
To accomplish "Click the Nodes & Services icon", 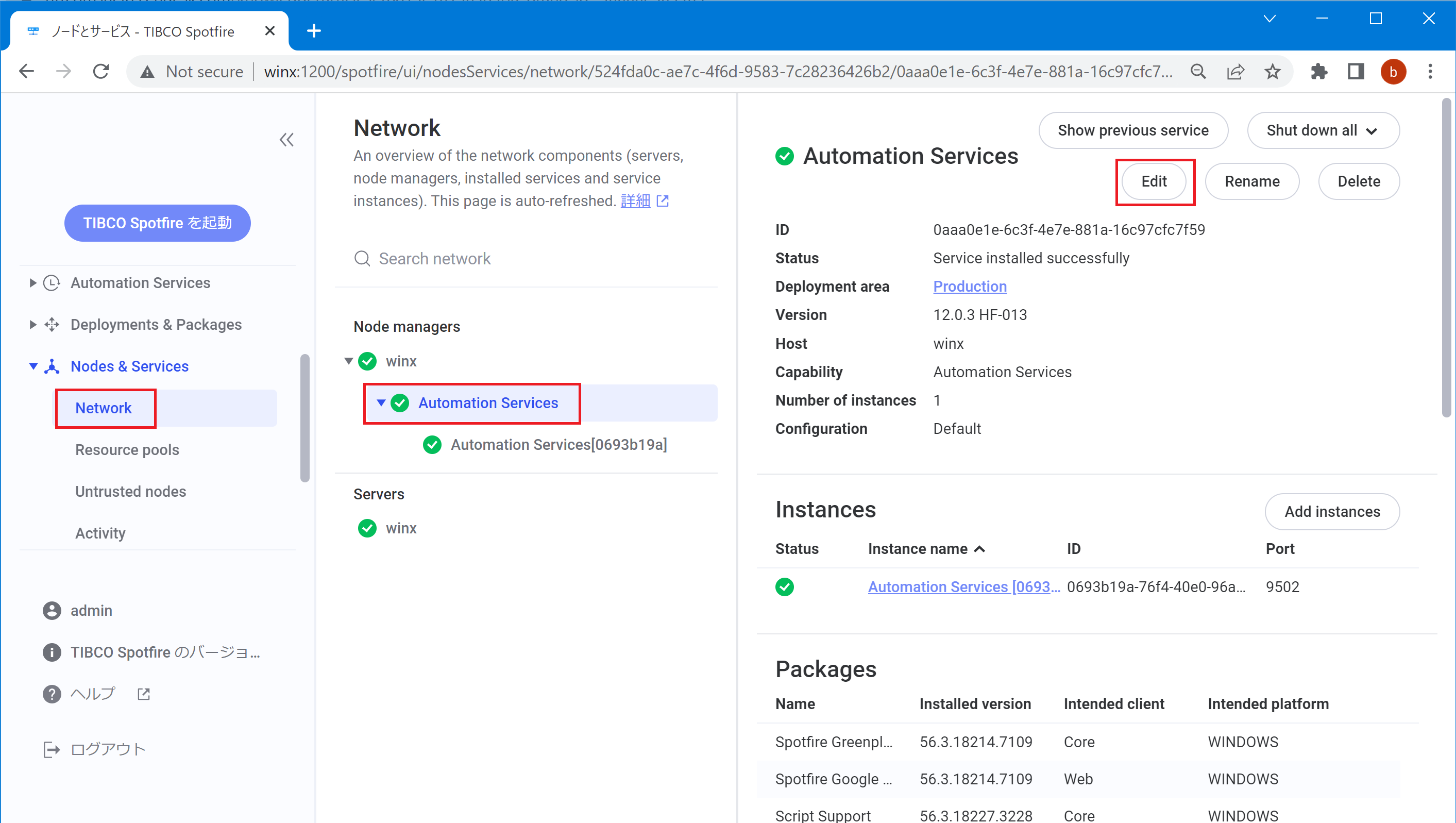I will click(x=52, y=366).
